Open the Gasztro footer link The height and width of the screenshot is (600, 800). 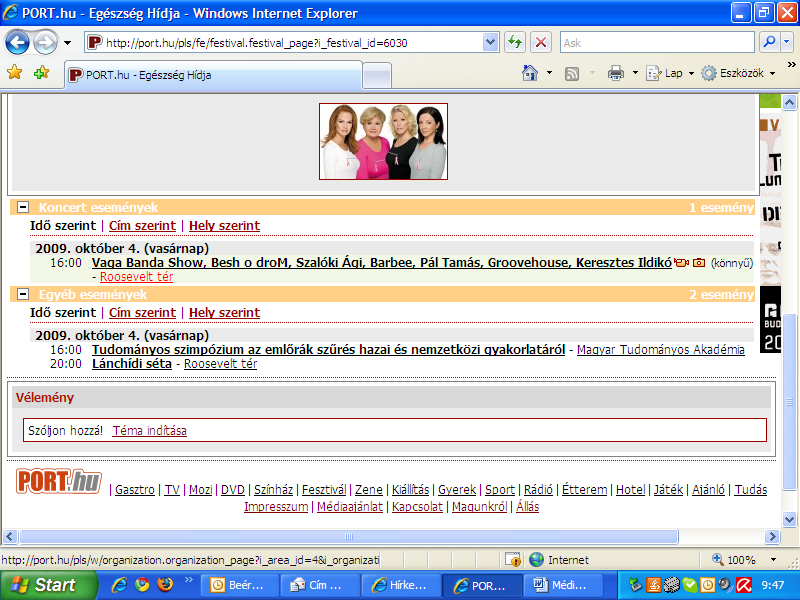[135, 490]
